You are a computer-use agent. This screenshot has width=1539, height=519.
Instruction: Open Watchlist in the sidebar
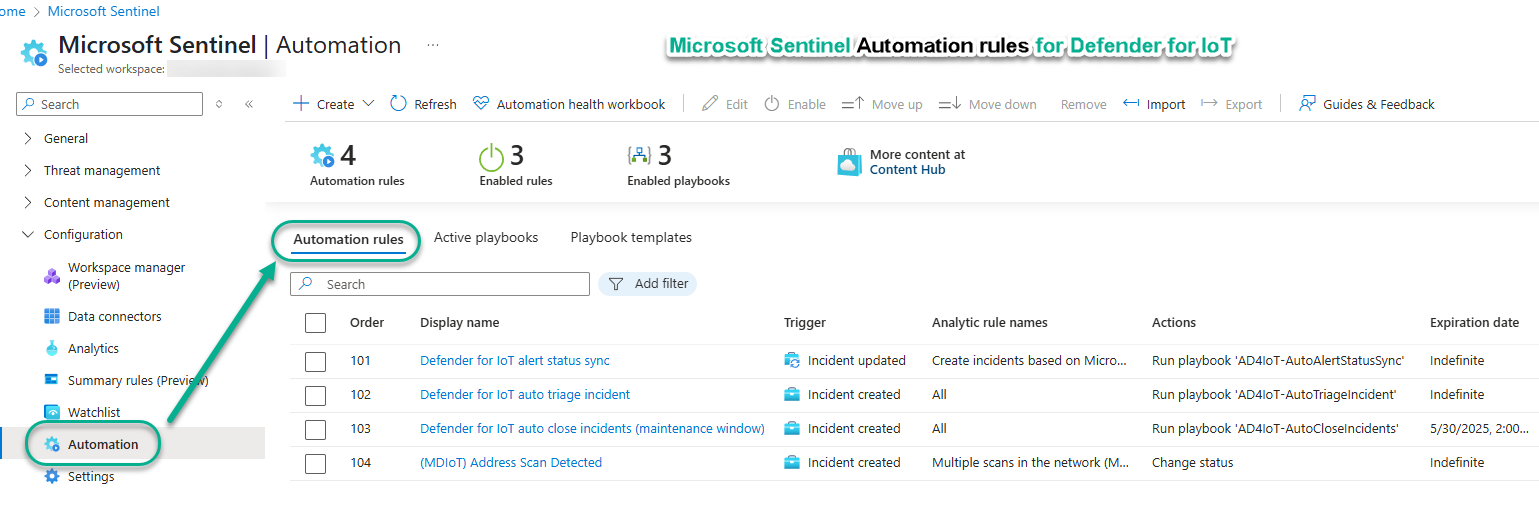click(x=93, y=412)
